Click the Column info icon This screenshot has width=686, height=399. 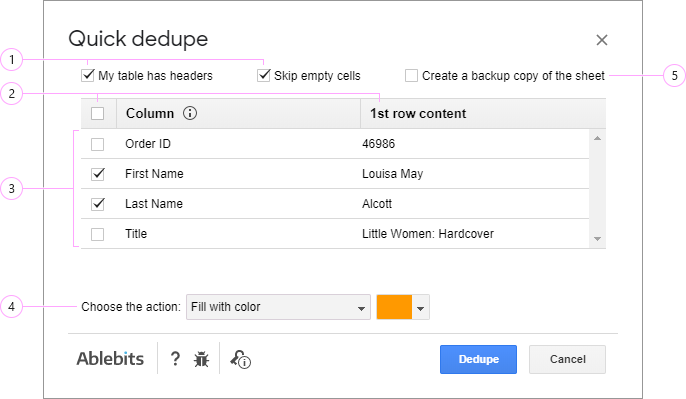[x=190, y=113]
